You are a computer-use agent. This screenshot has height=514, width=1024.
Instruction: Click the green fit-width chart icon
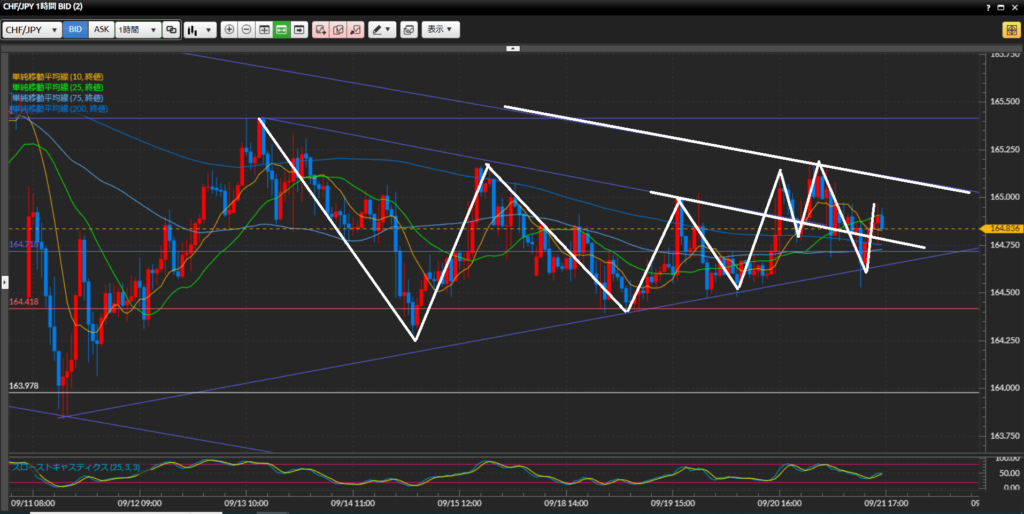tap(281, 30)
